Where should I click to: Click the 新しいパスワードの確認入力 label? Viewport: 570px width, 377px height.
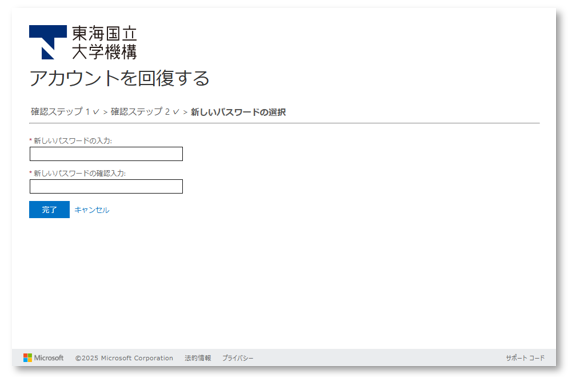pos(80,173)
